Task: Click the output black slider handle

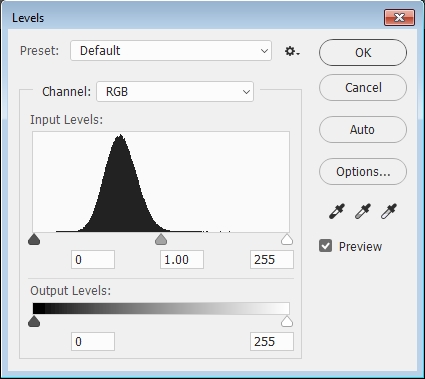Action: coord(34,321)
